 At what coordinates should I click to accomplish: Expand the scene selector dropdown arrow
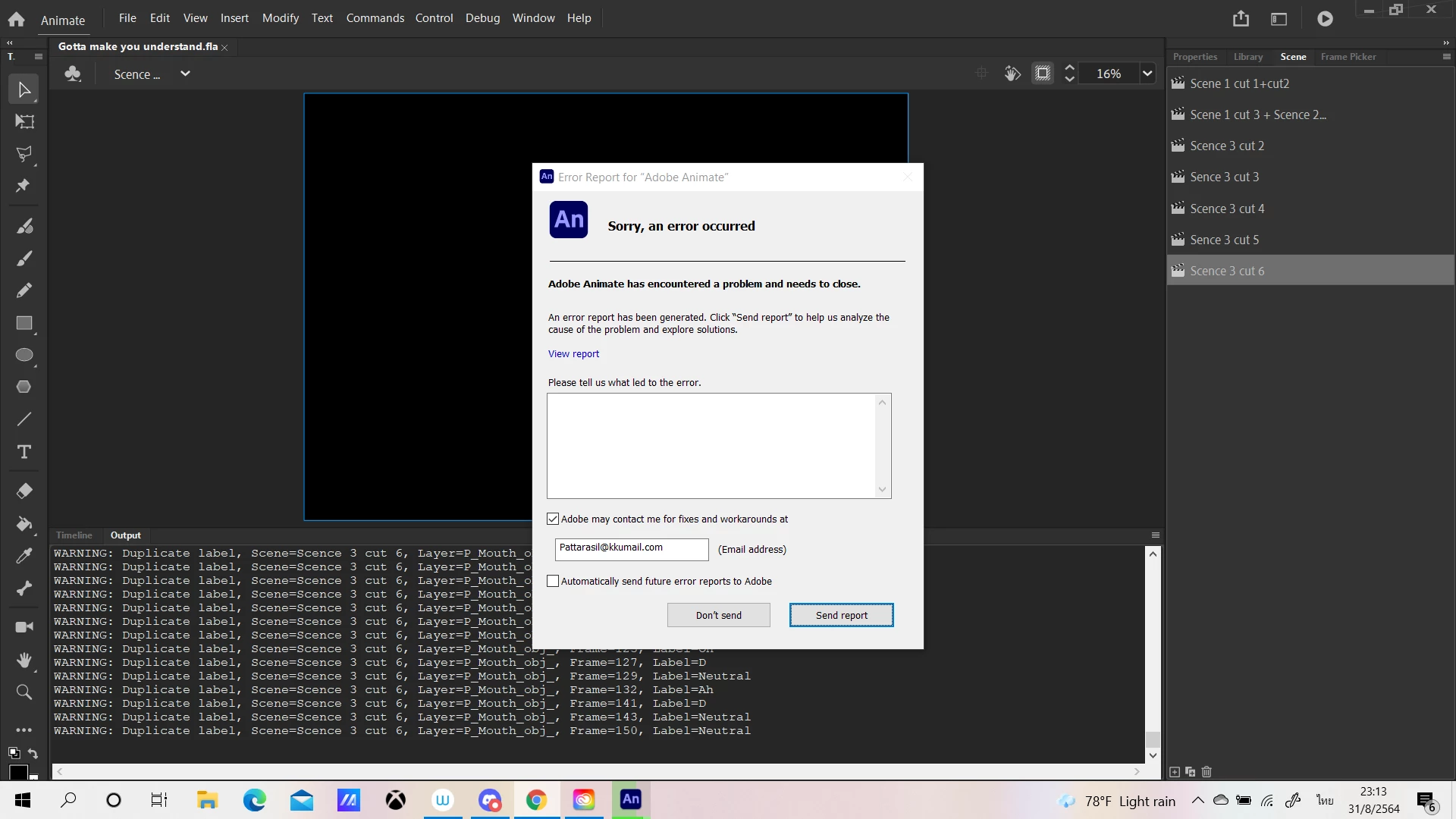click(x=185, y=74)
